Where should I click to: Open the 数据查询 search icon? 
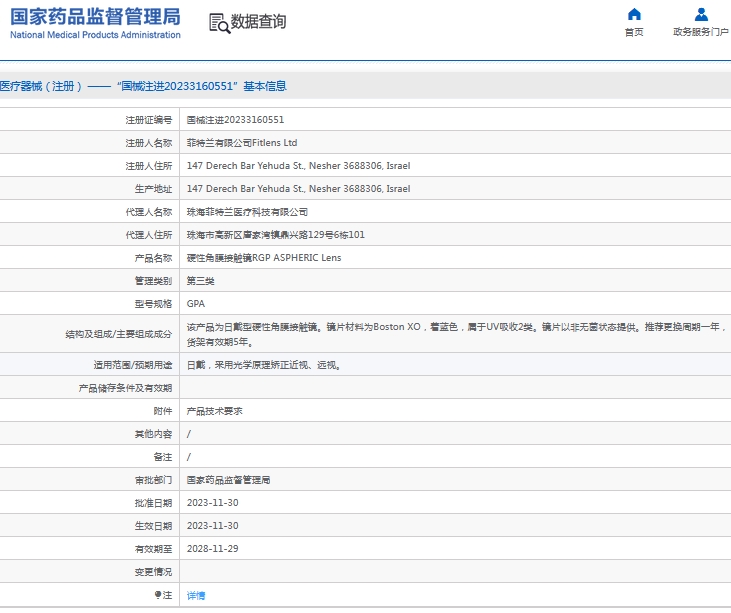click(220, 23)
